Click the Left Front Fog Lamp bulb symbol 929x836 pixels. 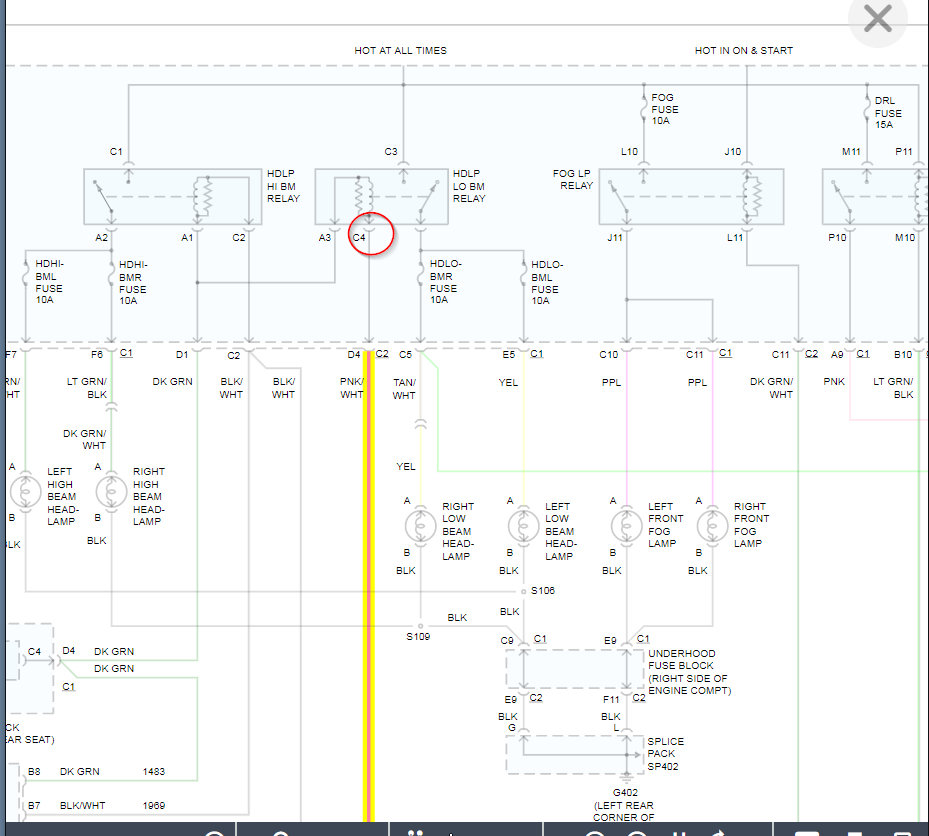pyautogui.click(x=626, y=526)
